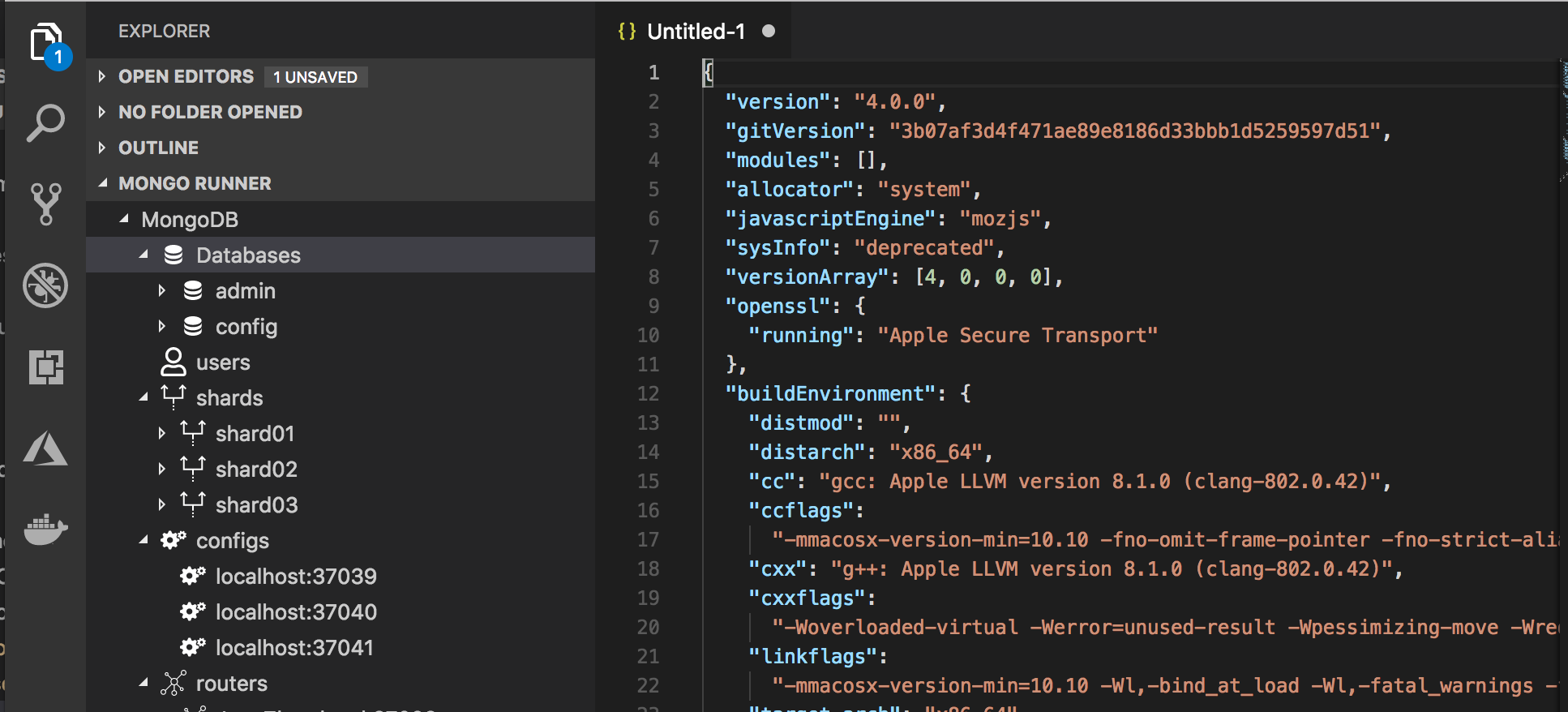
Task: Click the Databases stack icon
Action: pos(174,255)
